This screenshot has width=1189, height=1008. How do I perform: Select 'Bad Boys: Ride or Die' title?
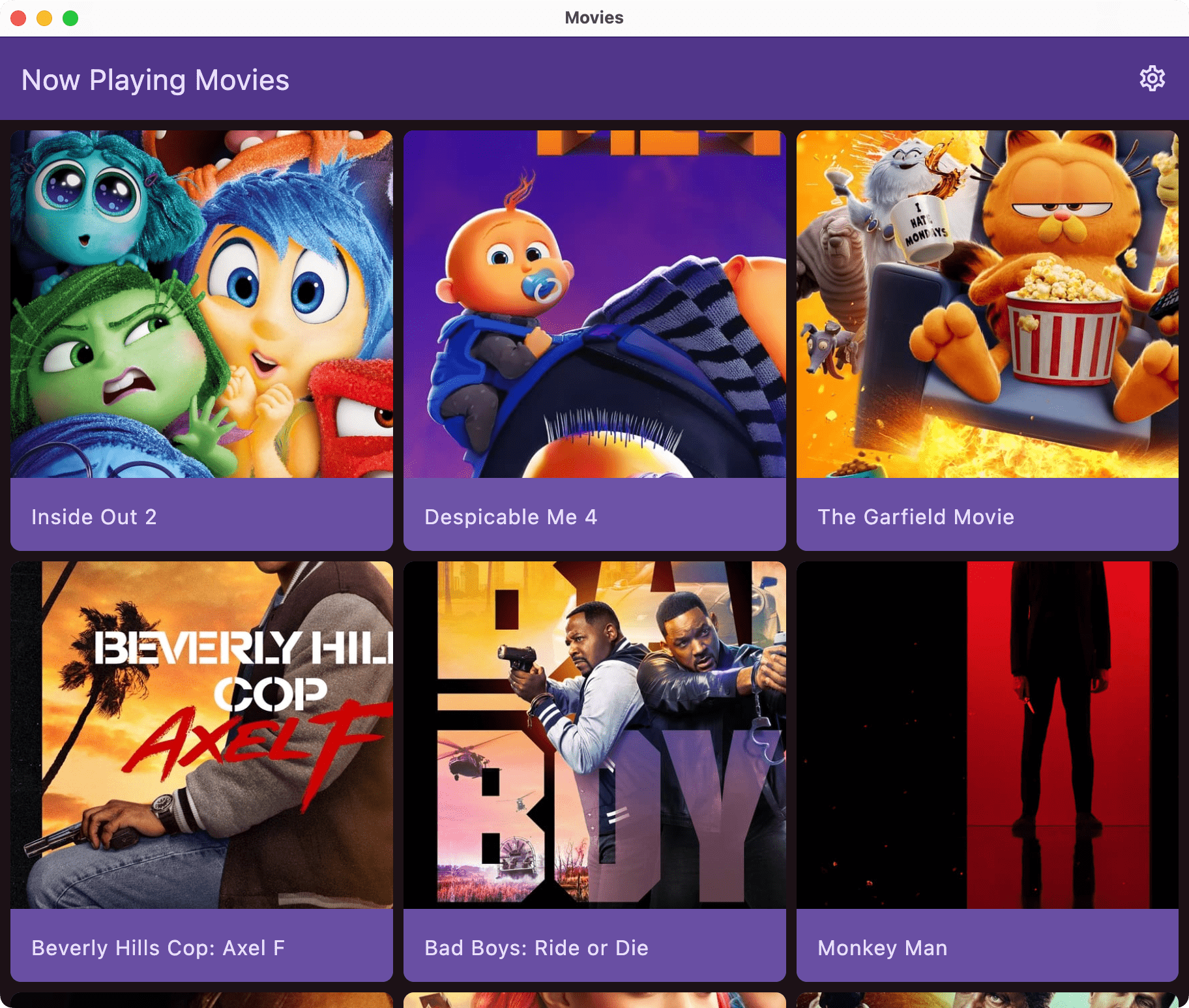click(536, 948)
